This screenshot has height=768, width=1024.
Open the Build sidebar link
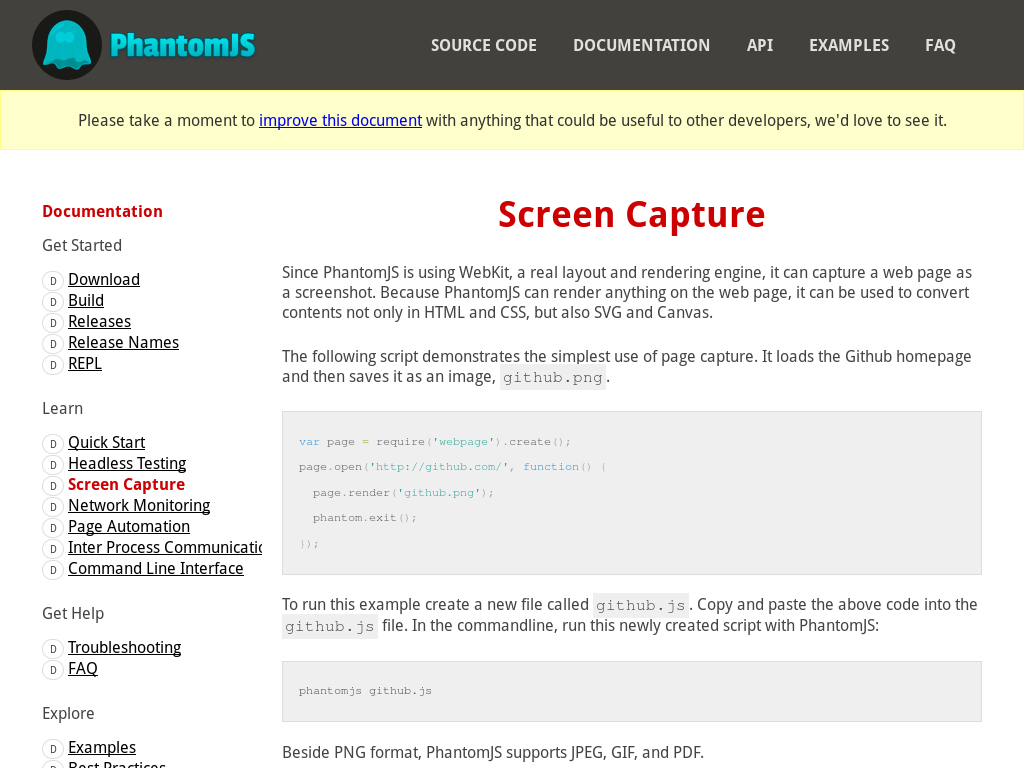[x=86, y=300]
